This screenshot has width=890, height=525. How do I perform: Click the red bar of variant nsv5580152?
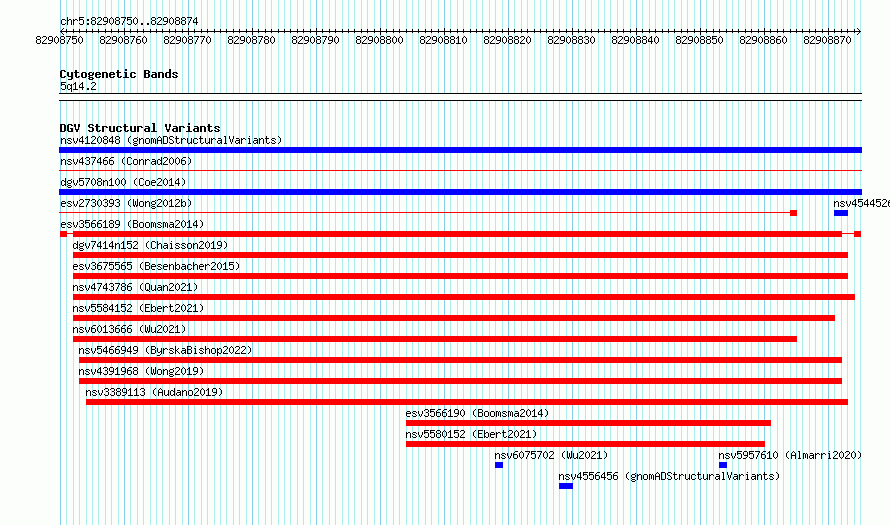point(585,444)
